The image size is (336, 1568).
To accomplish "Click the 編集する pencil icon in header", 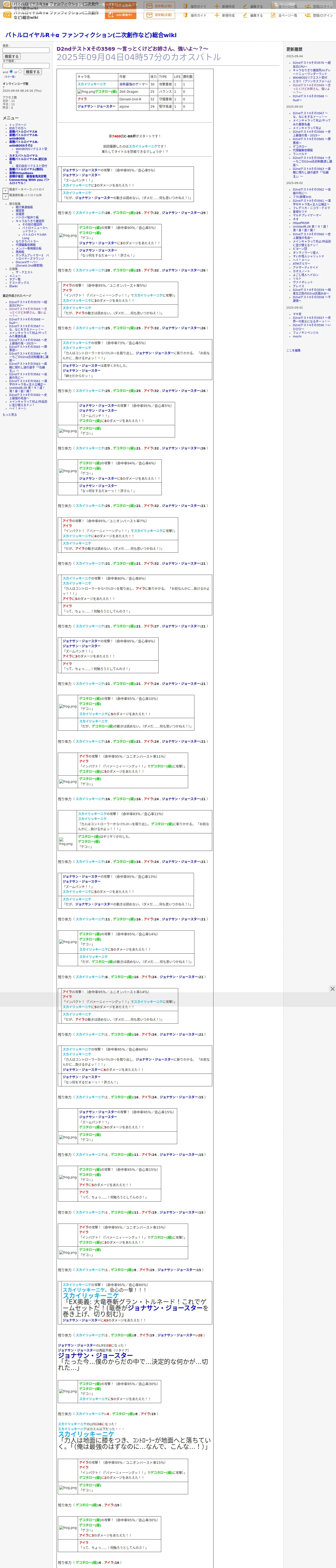I will point(246,15).
